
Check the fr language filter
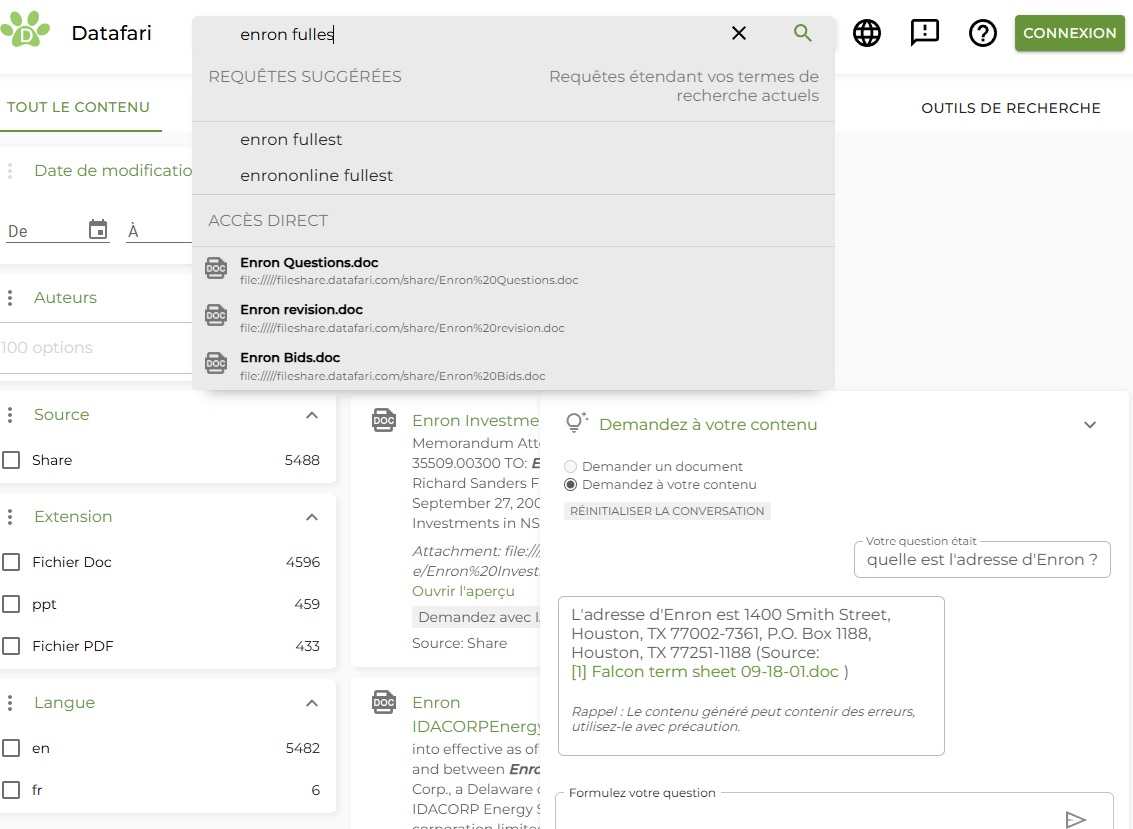[11, 790]
